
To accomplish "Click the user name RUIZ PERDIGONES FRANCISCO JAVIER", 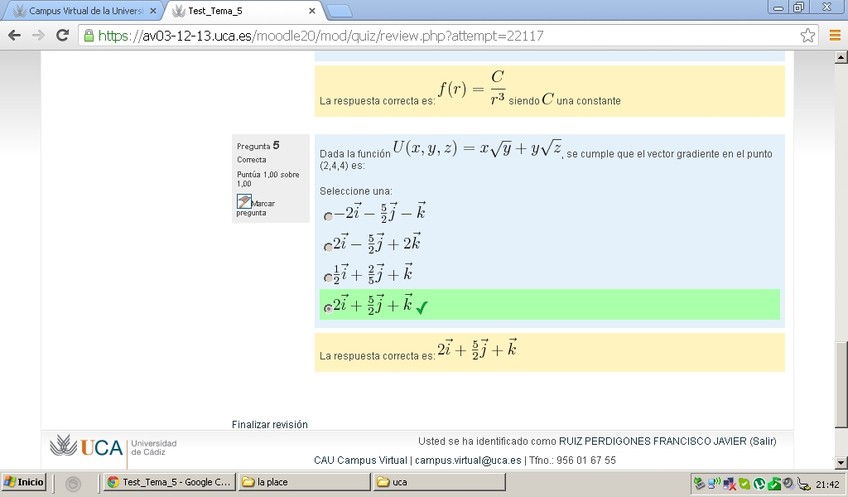I will point(653,441).
